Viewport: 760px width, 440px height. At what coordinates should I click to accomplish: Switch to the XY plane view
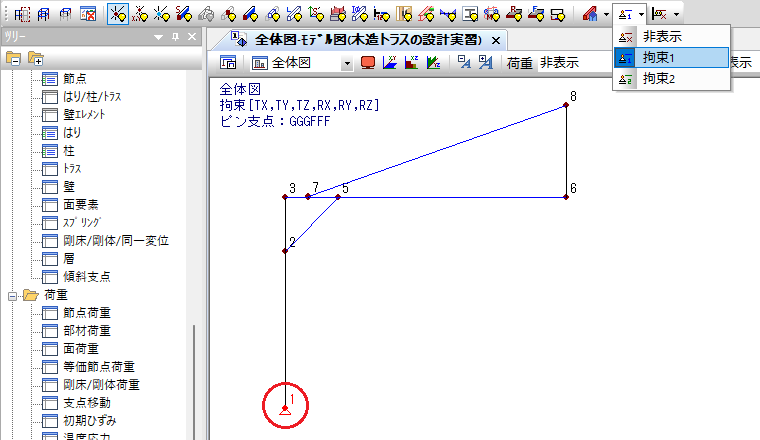click(390, 63)
